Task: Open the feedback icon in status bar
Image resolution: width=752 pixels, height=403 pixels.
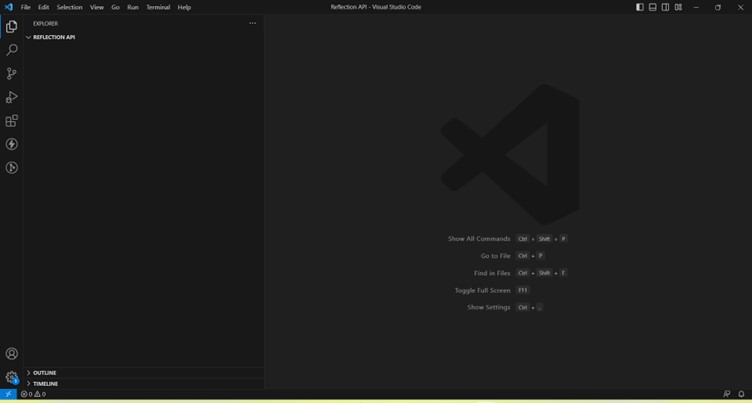Action: tap(727, 394)
